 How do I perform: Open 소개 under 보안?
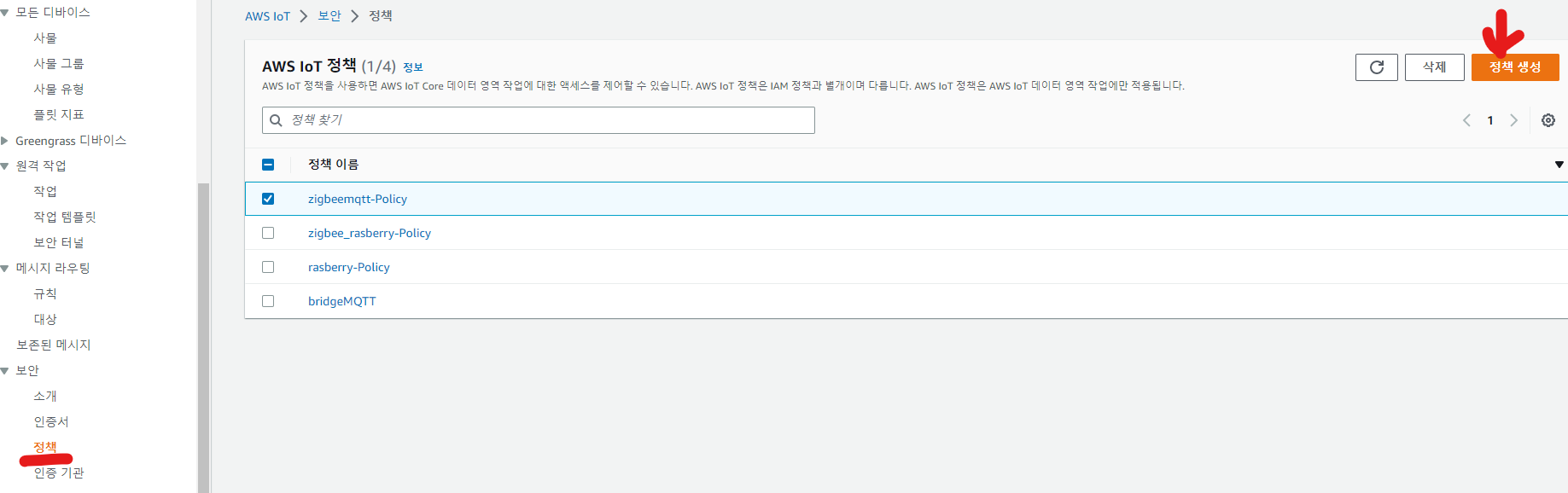[45, 397]
